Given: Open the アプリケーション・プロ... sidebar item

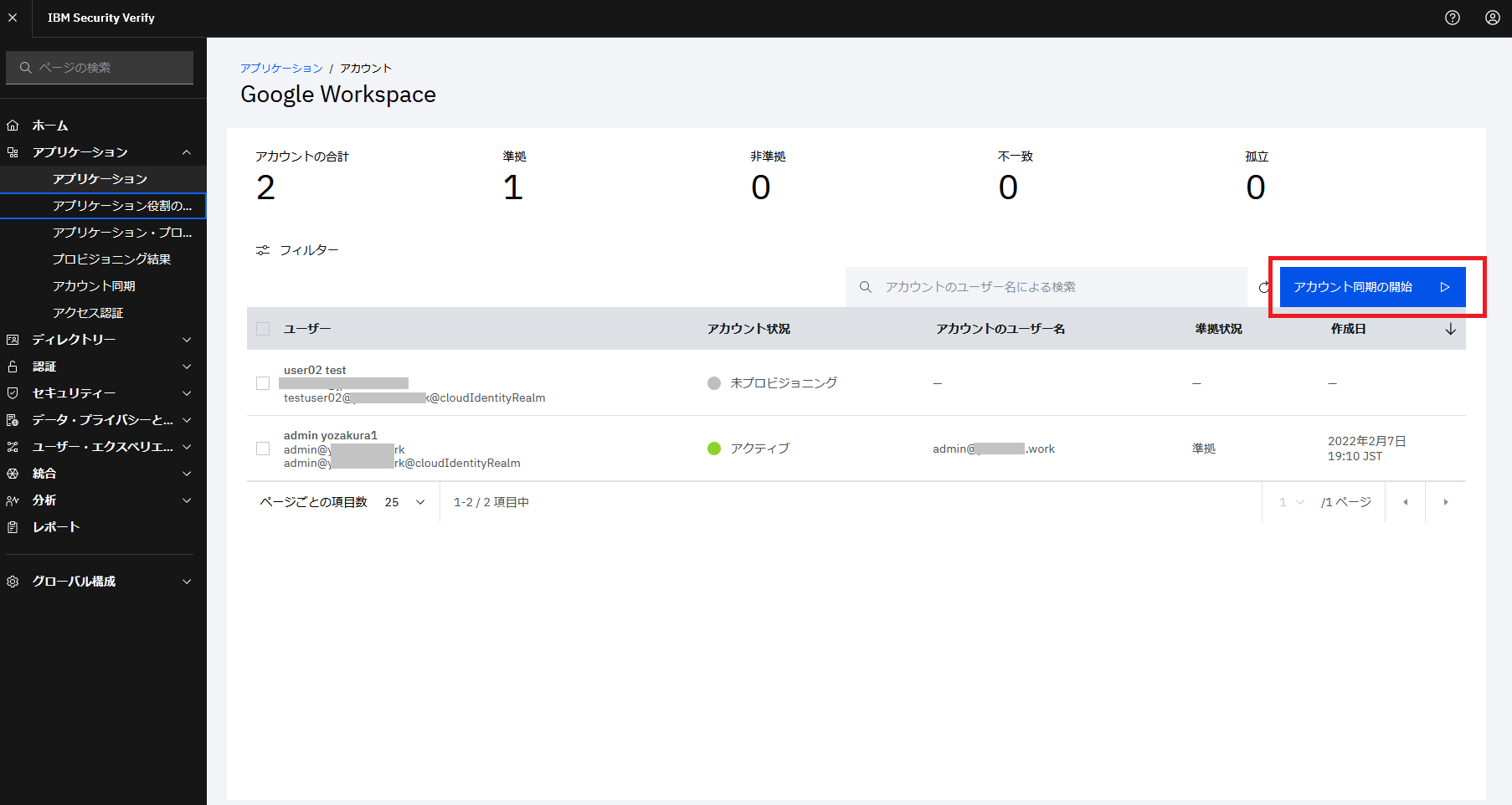Looking at the screenshot, I should 103,233.
